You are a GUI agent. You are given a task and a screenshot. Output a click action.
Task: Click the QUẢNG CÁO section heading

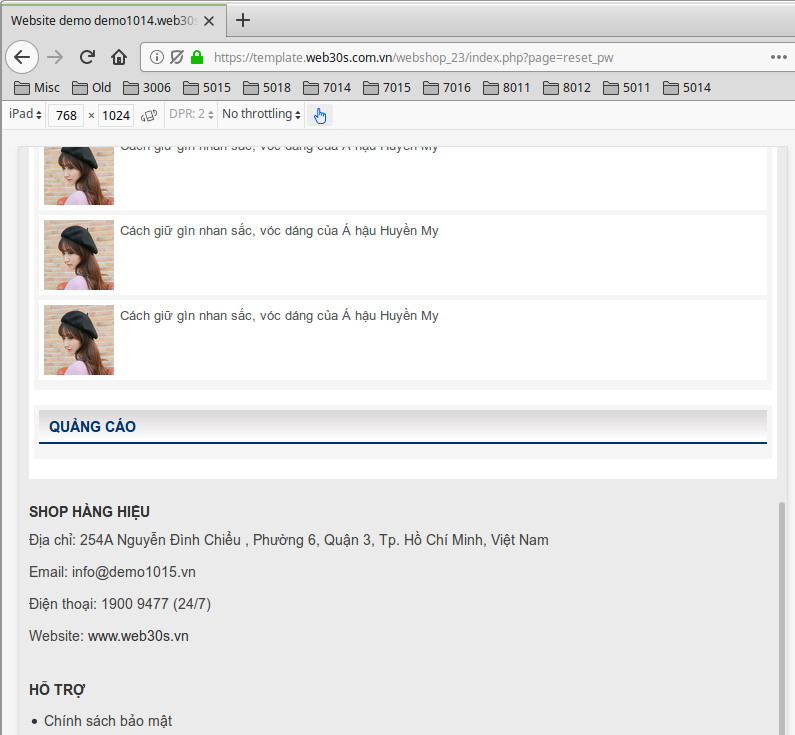[x=92, y=427]
